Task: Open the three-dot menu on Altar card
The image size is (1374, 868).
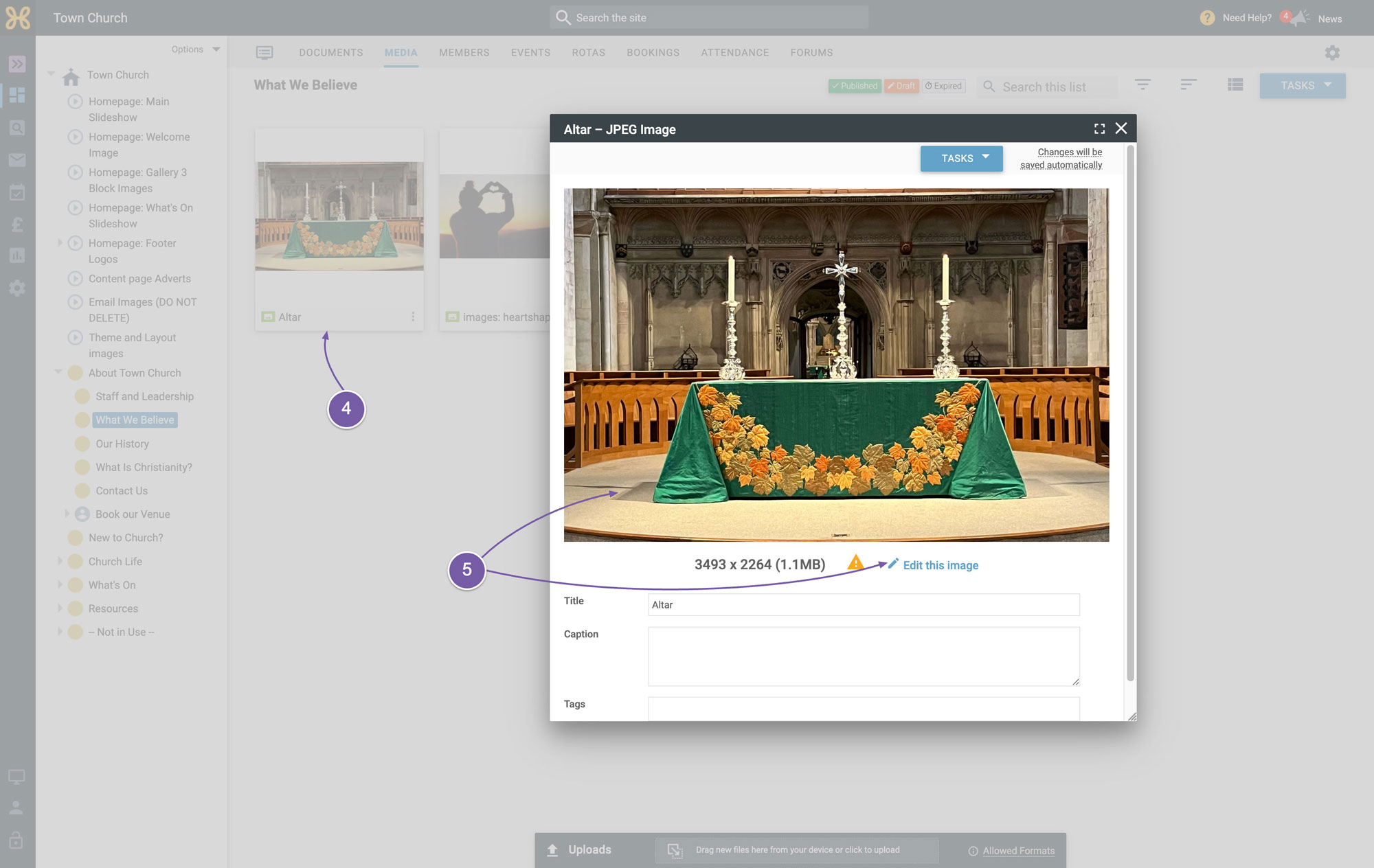Action: point(413,317)
